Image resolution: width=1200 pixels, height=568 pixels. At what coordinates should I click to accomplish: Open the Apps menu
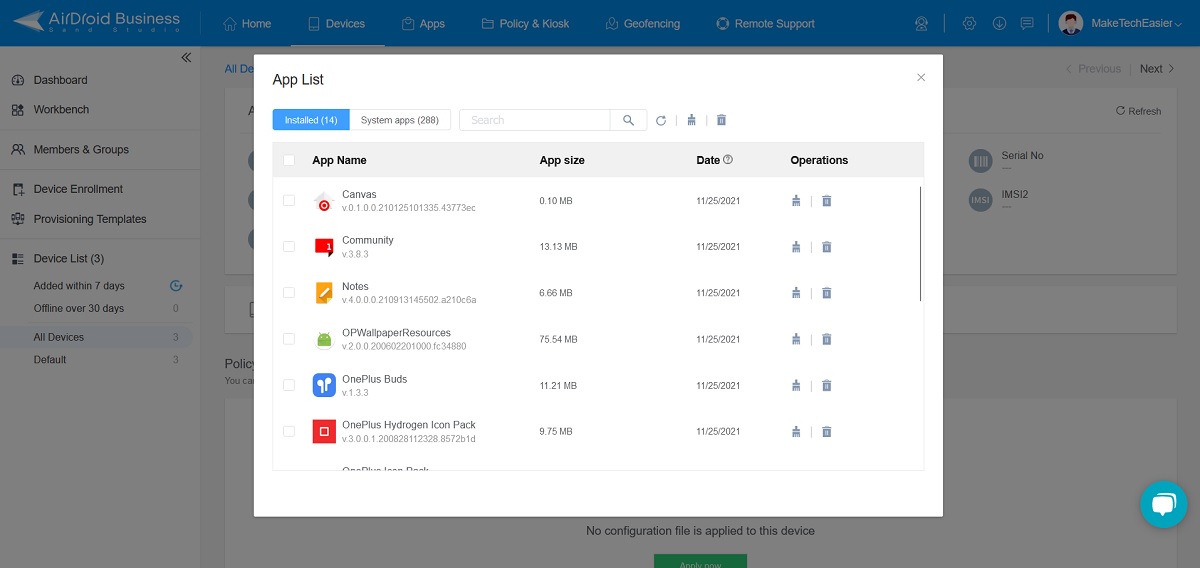[x=423, y=23]
